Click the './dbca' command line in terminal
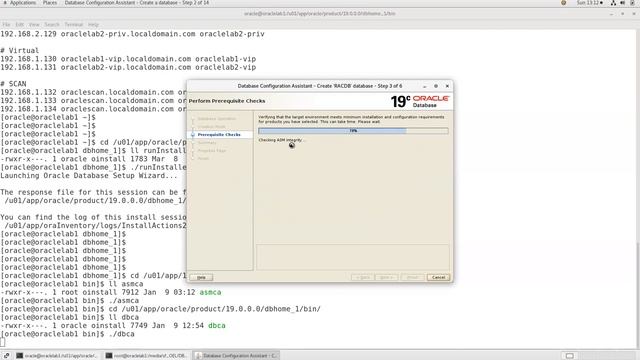The height and width of the screenshot is (360, 640). coord(67,334)
